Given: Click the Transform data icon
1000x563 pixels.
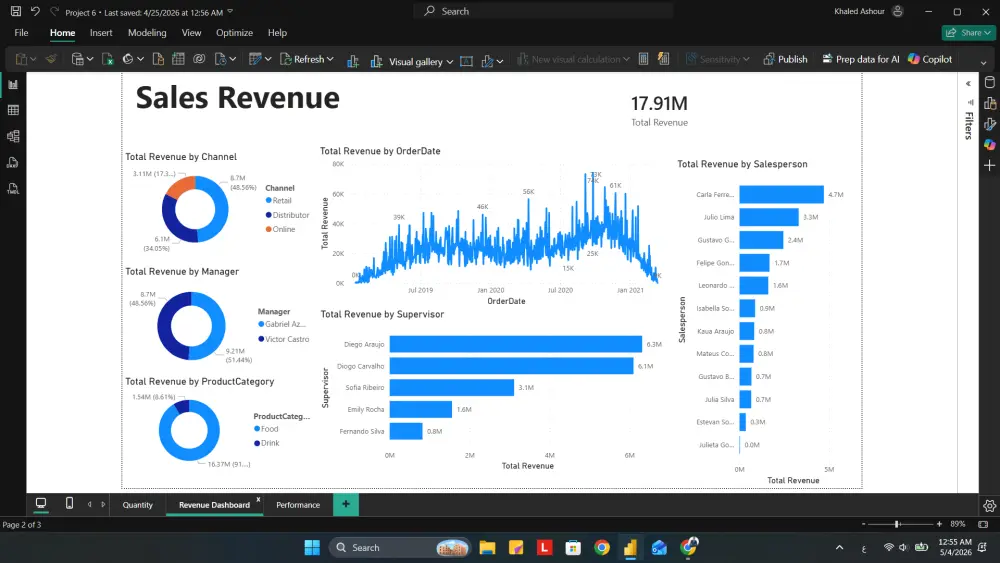Looking at the screenshot, I should coord(255,59).
